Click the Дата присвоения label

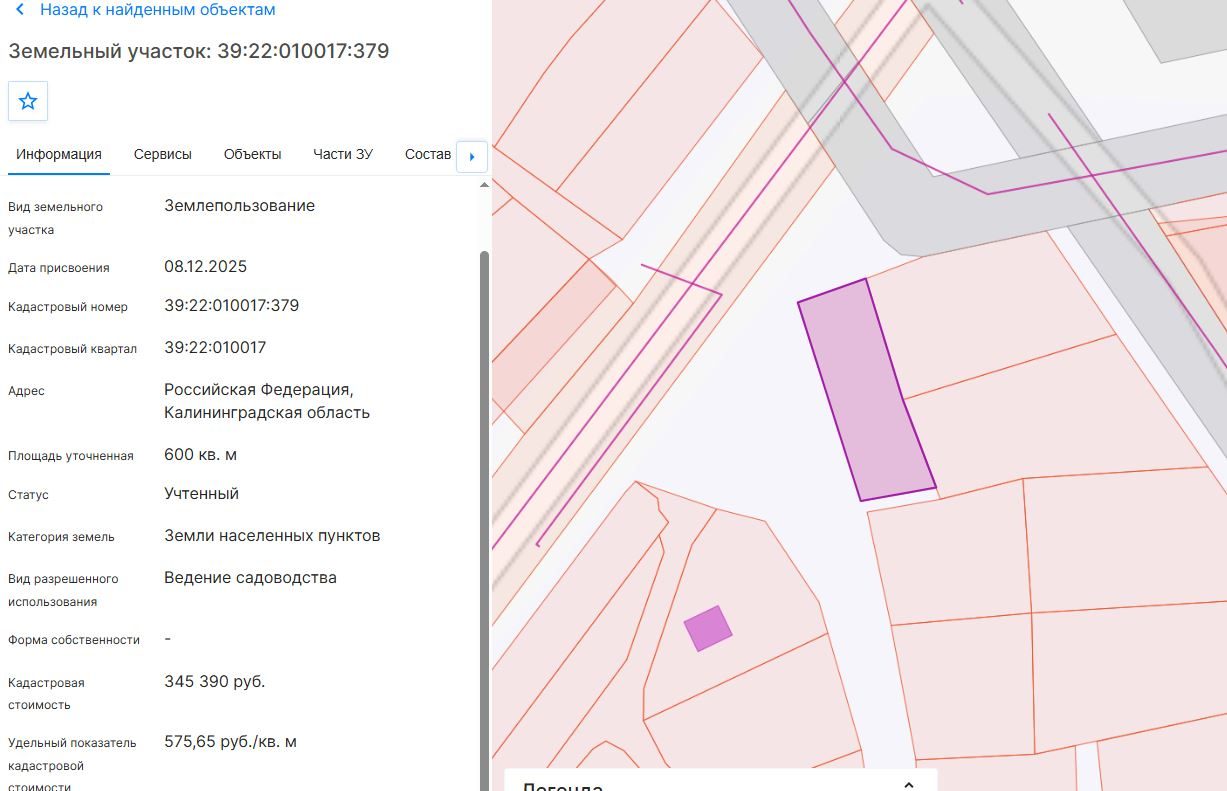59,268
